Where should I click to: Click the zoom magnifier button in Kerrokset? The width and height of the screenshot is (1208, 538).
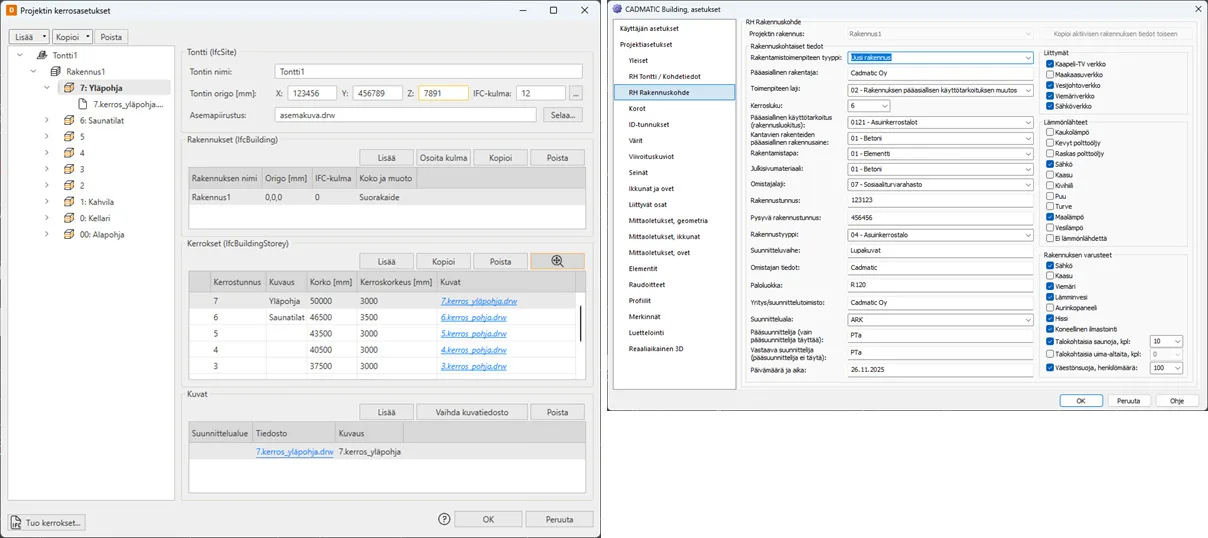557,261
